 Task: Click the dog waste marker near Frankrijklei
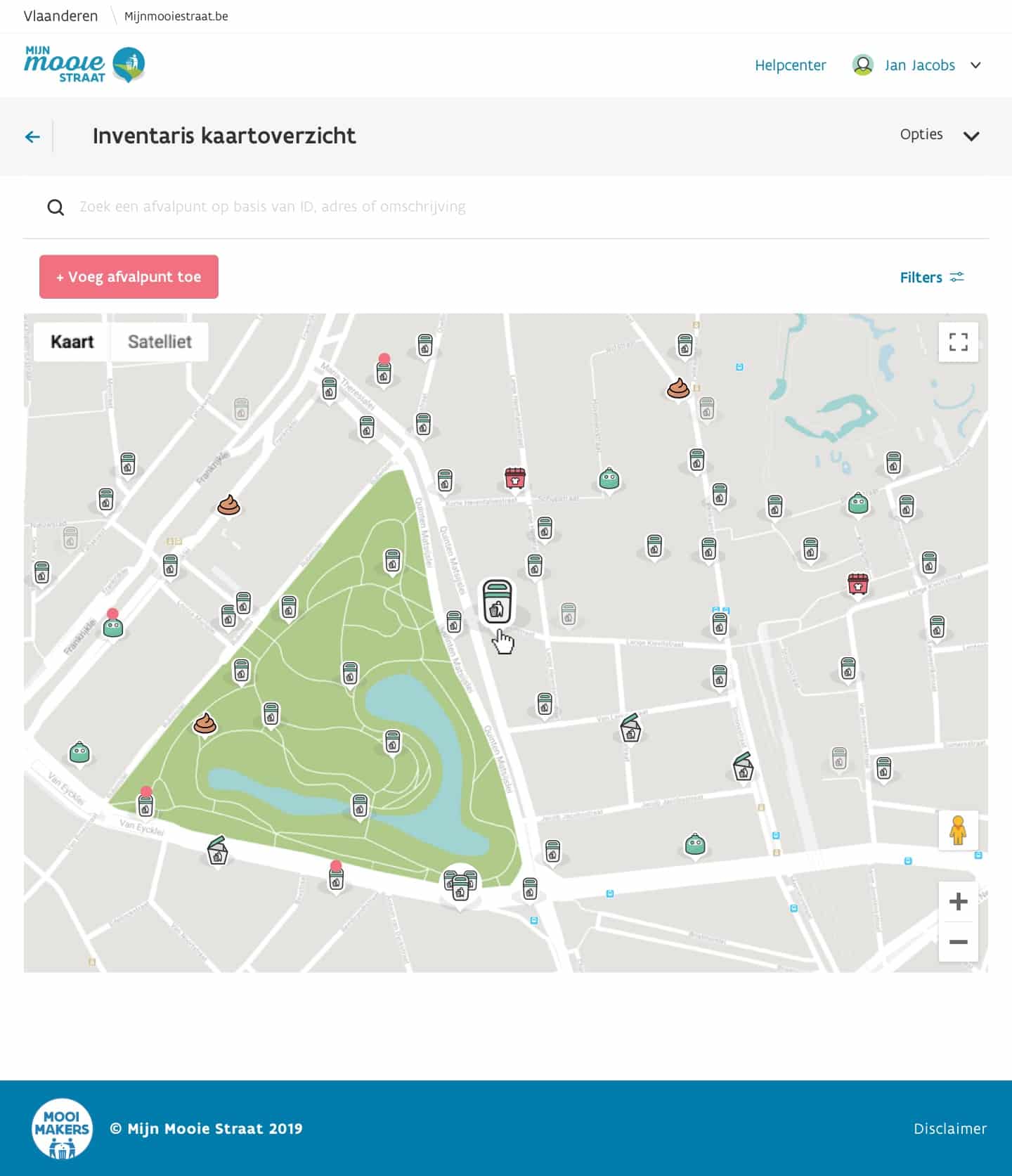228,505
